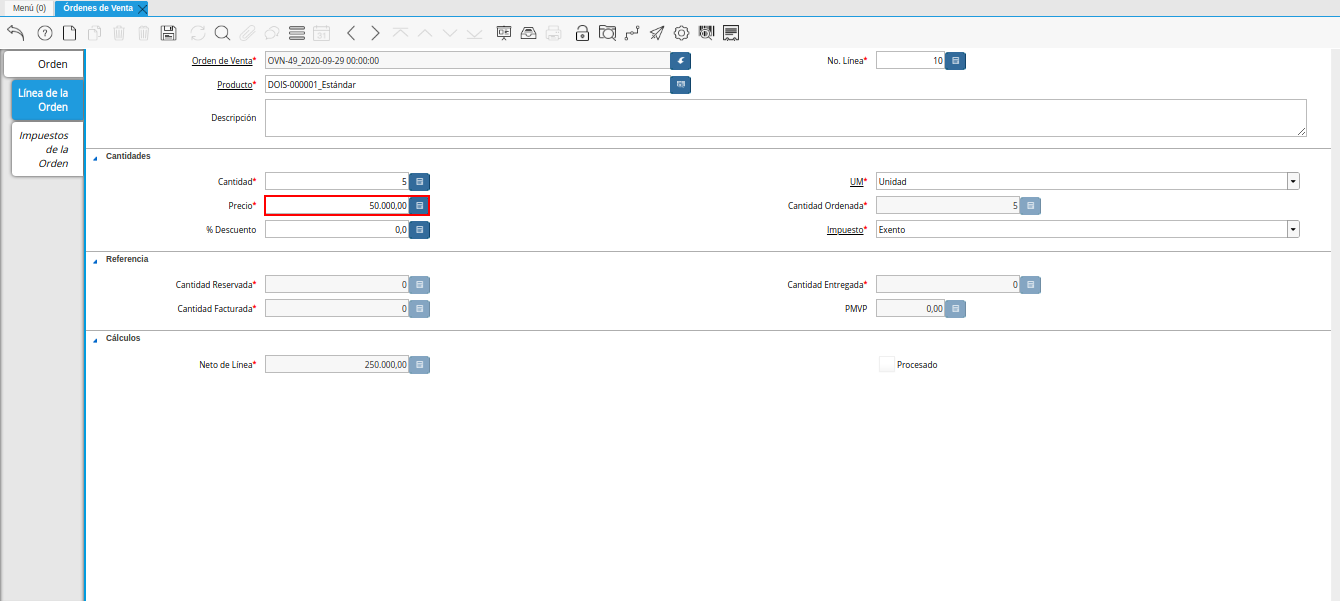This screenshot has height=601, width=1340.
Task: Click the Producto field DOIS-000001_Estándar
Action: 467,85
